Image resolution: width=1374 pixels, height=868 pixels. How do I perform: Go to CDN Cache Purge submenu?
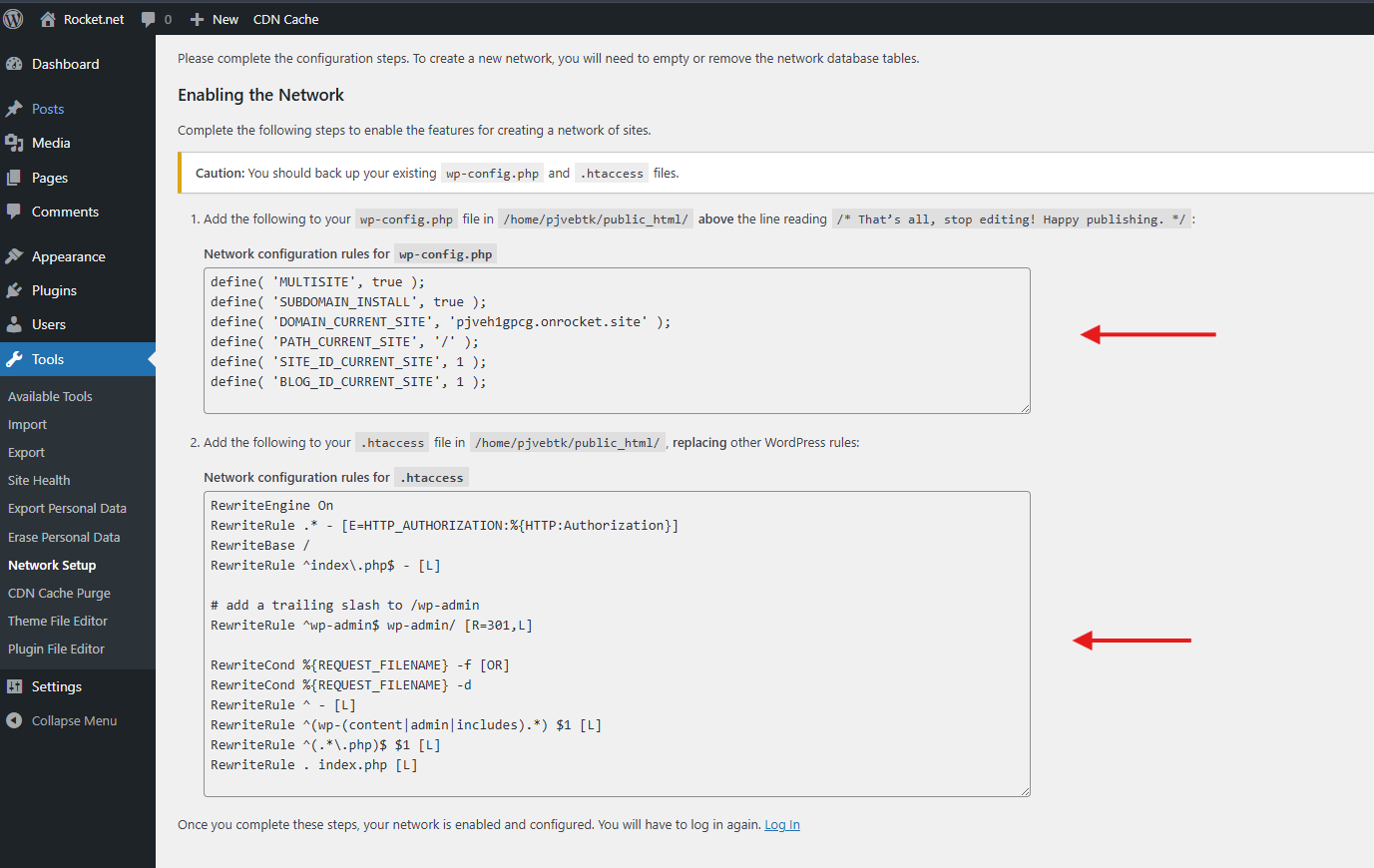[59, 593]
